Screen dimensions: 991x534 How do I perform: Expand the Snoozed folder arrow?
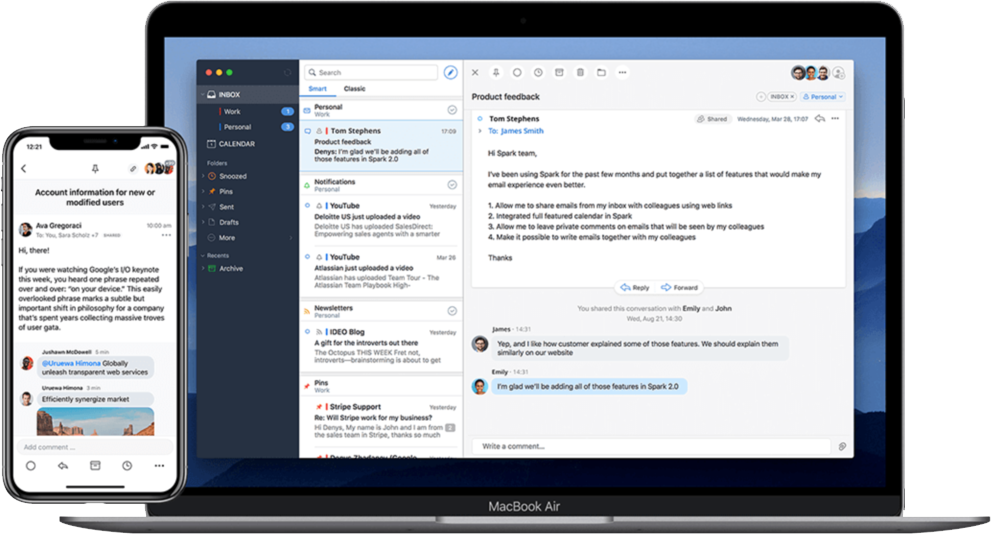pos(203,176)
